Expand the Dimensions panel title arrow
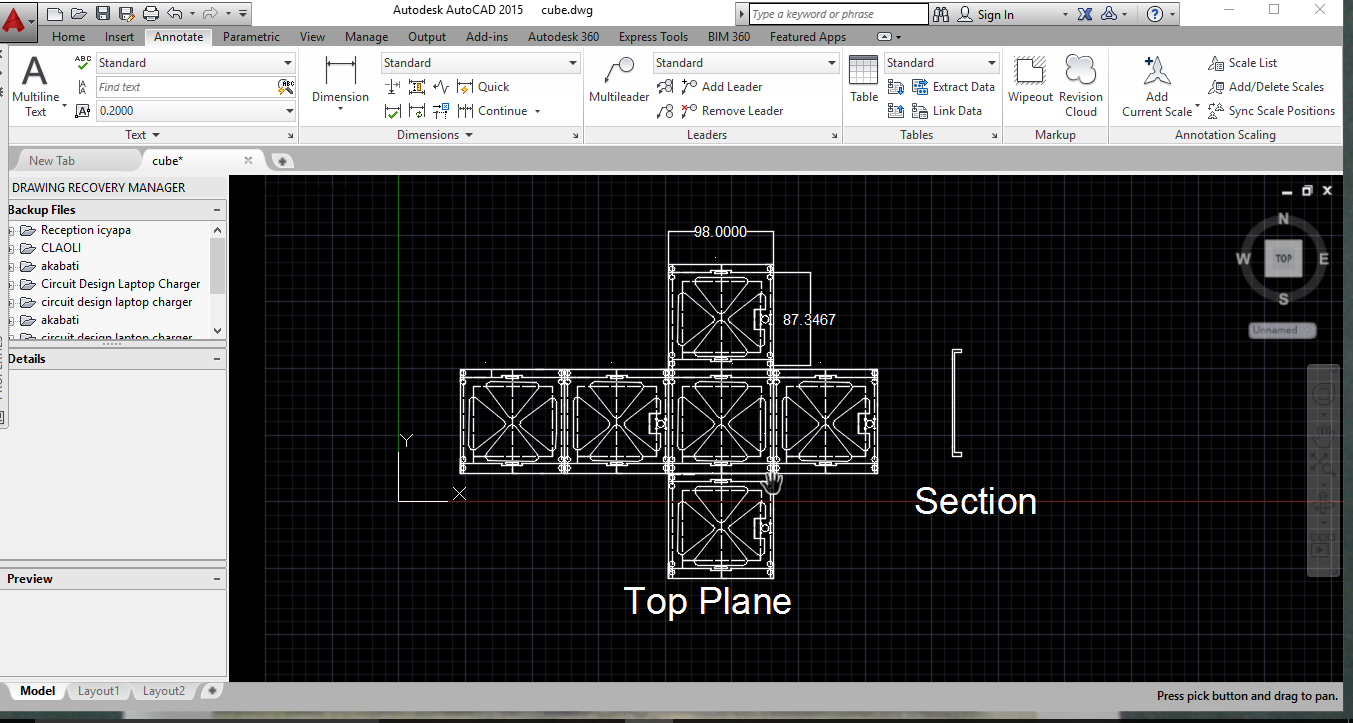 [x=469, y=135]
